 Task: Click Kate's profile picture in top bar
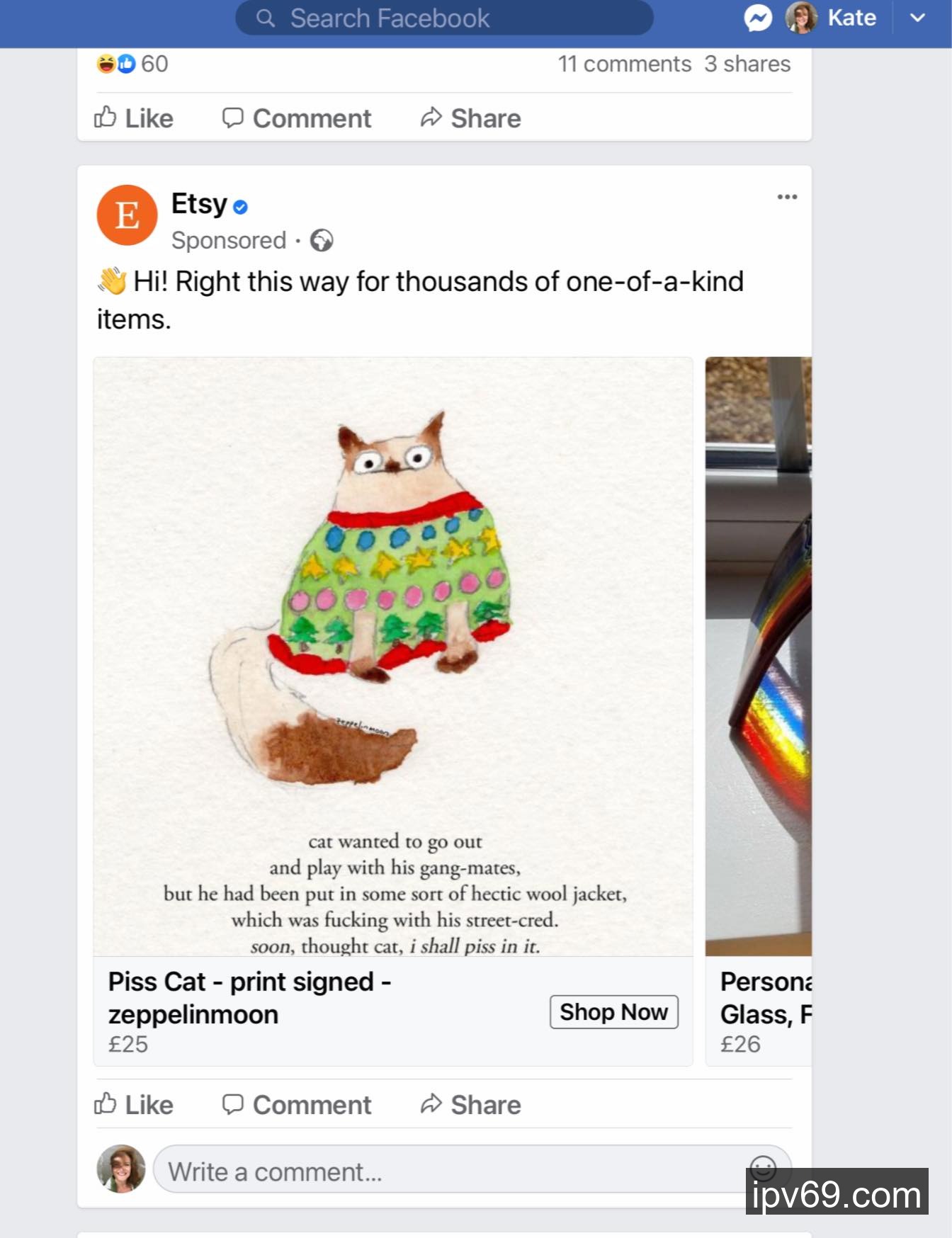(x=801, y=18)
